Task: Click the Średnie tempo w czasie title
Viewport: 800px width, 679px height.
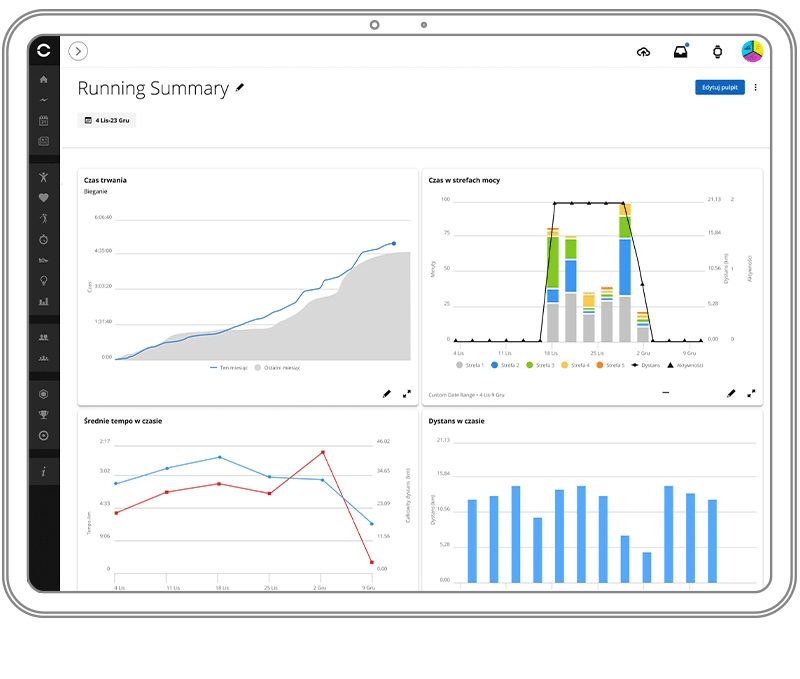Action: (x=123, y=421)
